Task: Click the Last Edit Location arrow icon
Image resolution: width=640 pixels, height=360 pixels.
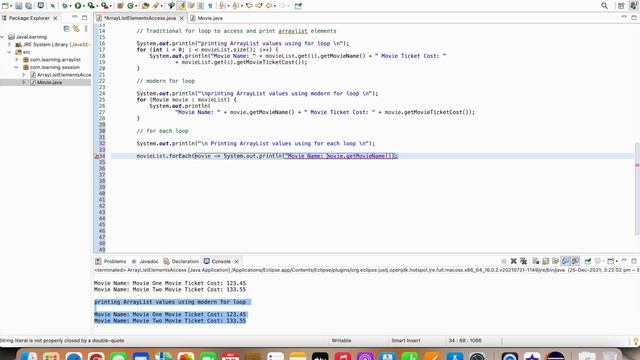Action: pyautogui.click(x=249, y=6)
